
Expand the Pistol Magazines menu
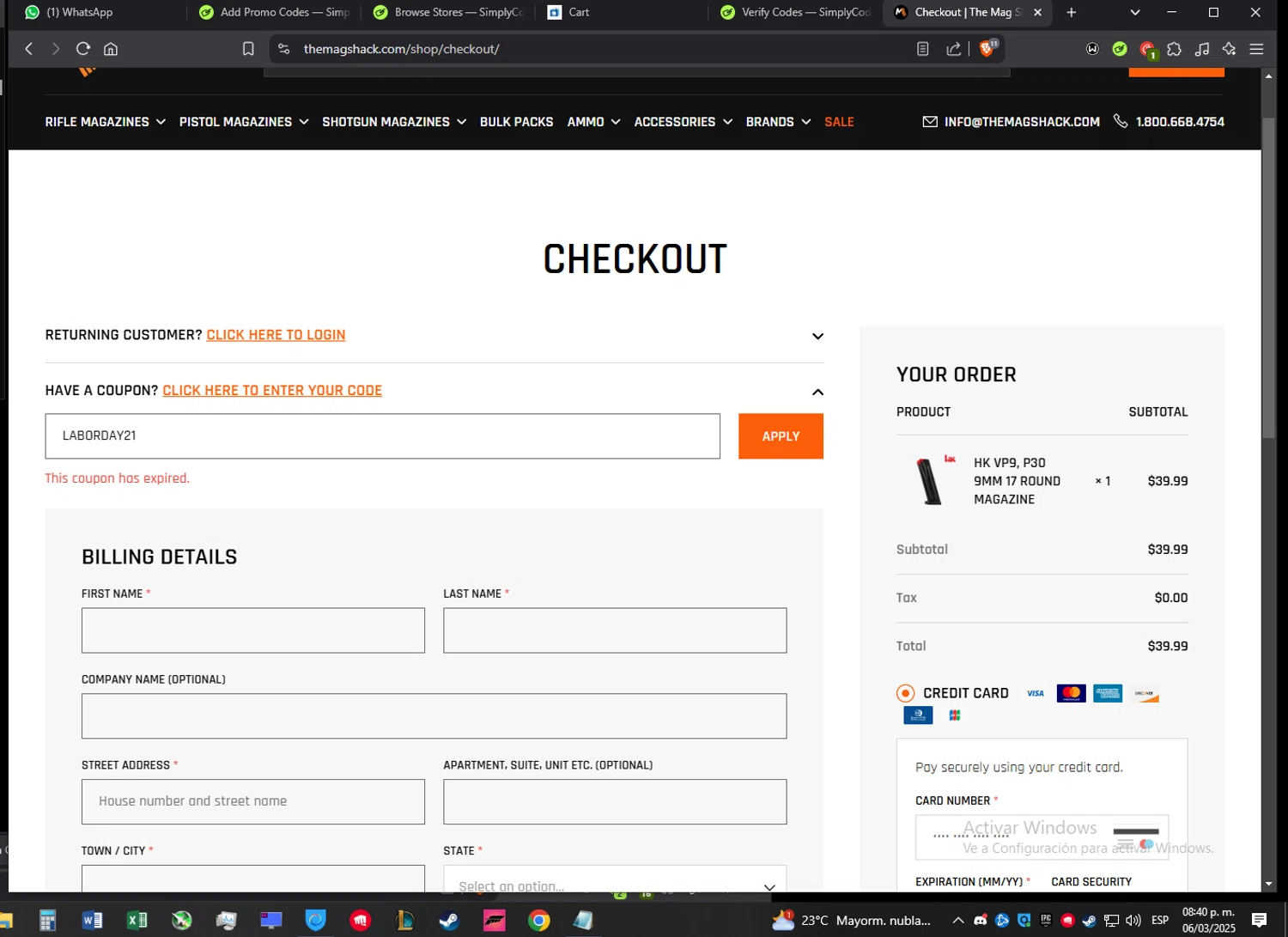pyautogui.click(x=244, y=122)
